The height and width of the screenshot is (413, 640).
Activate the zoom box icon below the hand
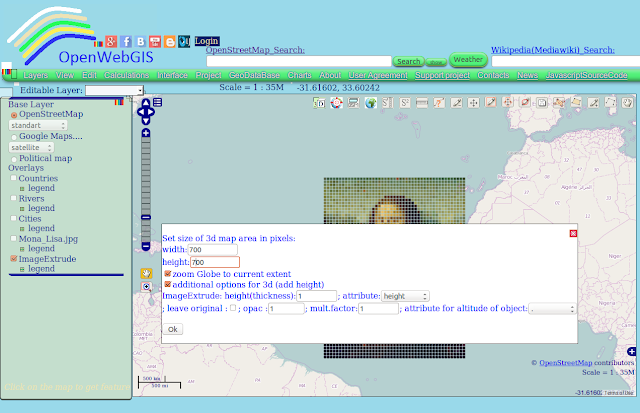146,287
